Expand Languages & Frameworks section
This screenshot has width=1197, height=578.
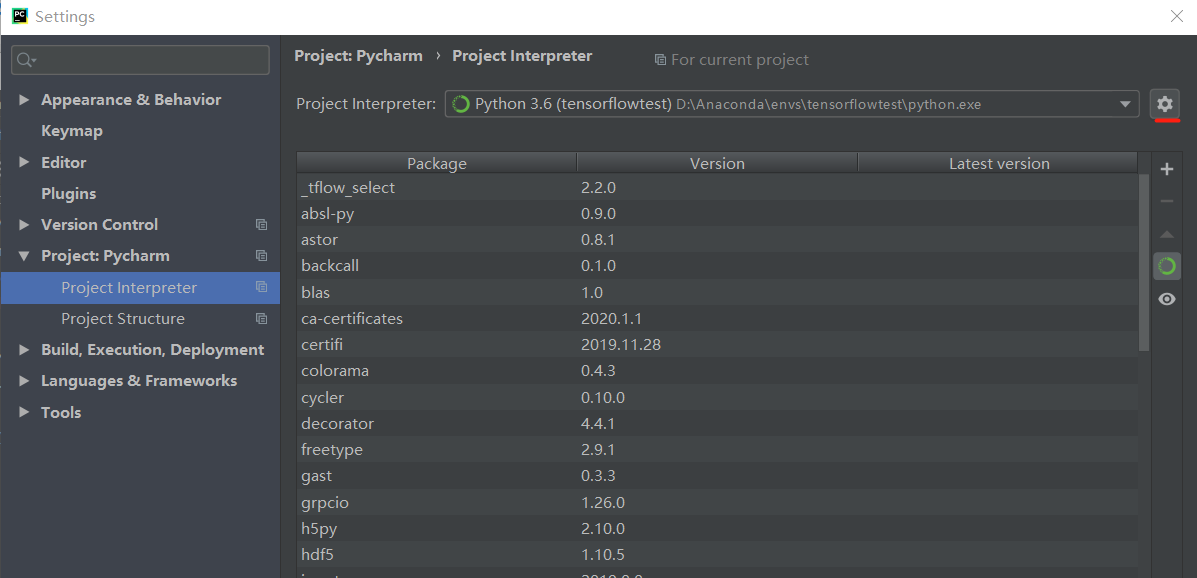tap(24, 381)
